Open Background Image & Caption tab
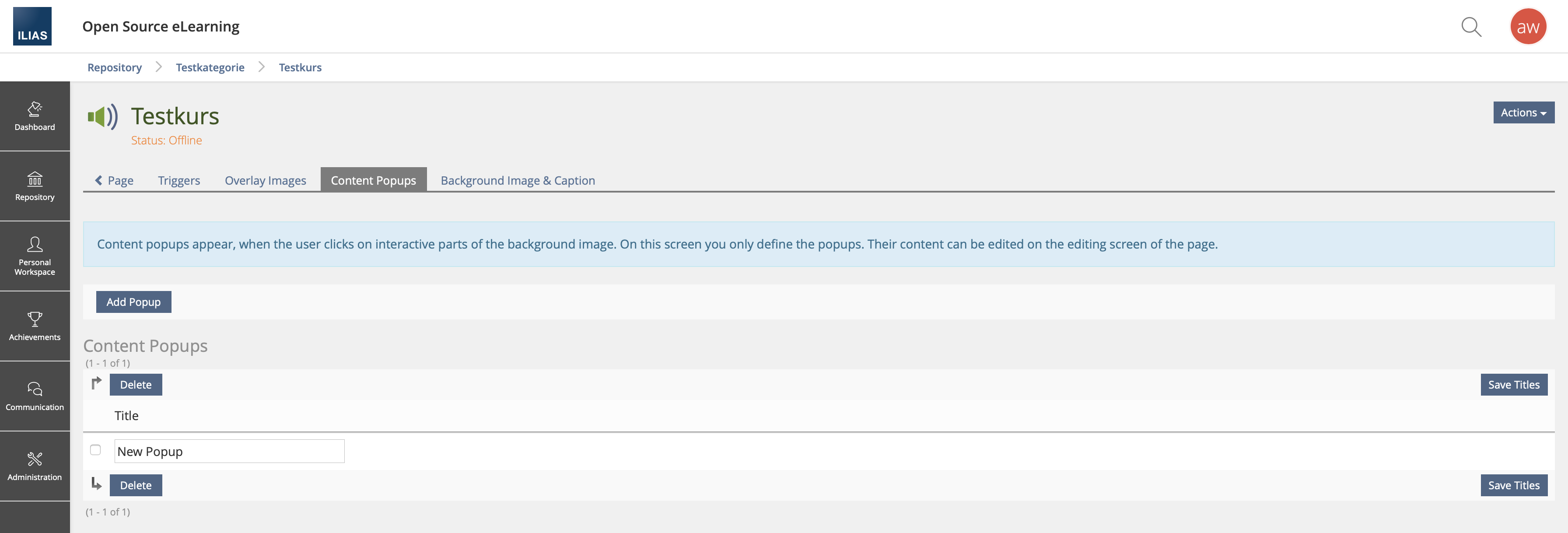The height and width of the screenshot is (533, 1568). coord(518,180)
